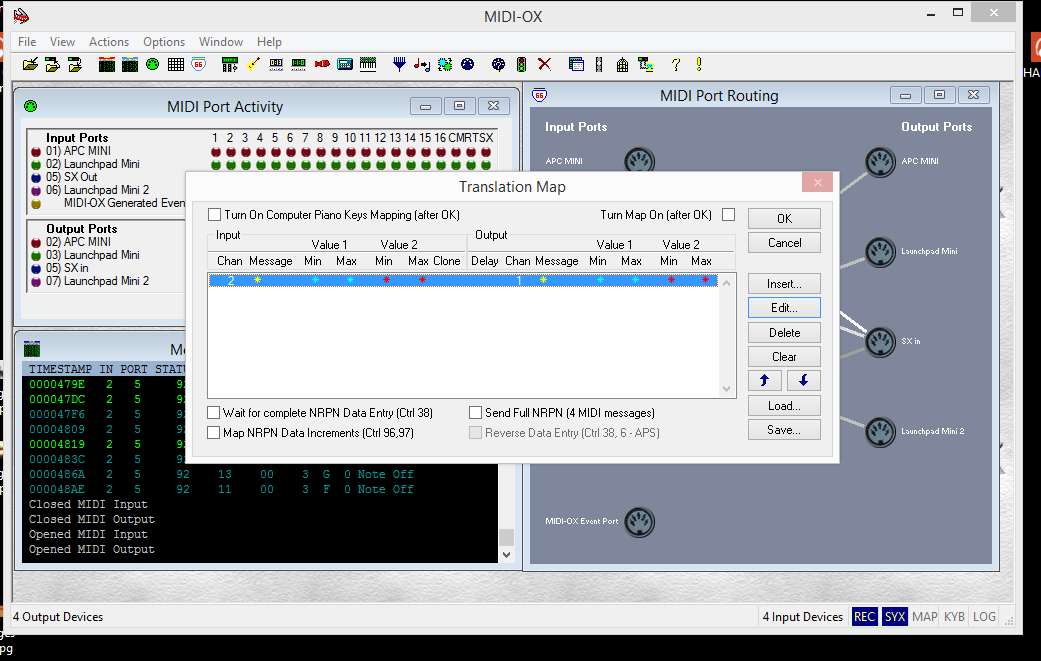Image resolution: width=1041 pixels, height=661 pixels.
Task: Click Launchpad Mini output port connector
Action: 880,252
